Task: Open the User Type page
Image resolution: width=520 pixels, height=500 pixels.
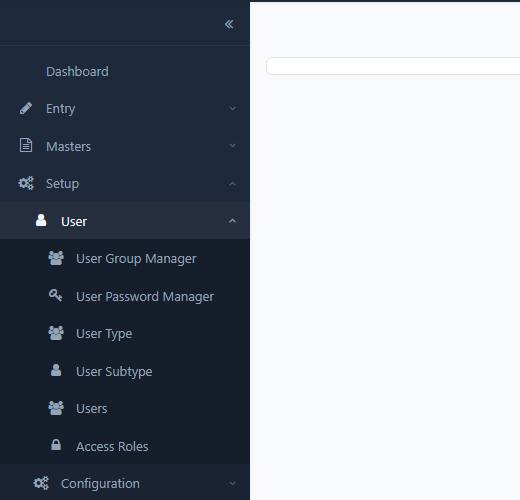Action: [104, 334]
